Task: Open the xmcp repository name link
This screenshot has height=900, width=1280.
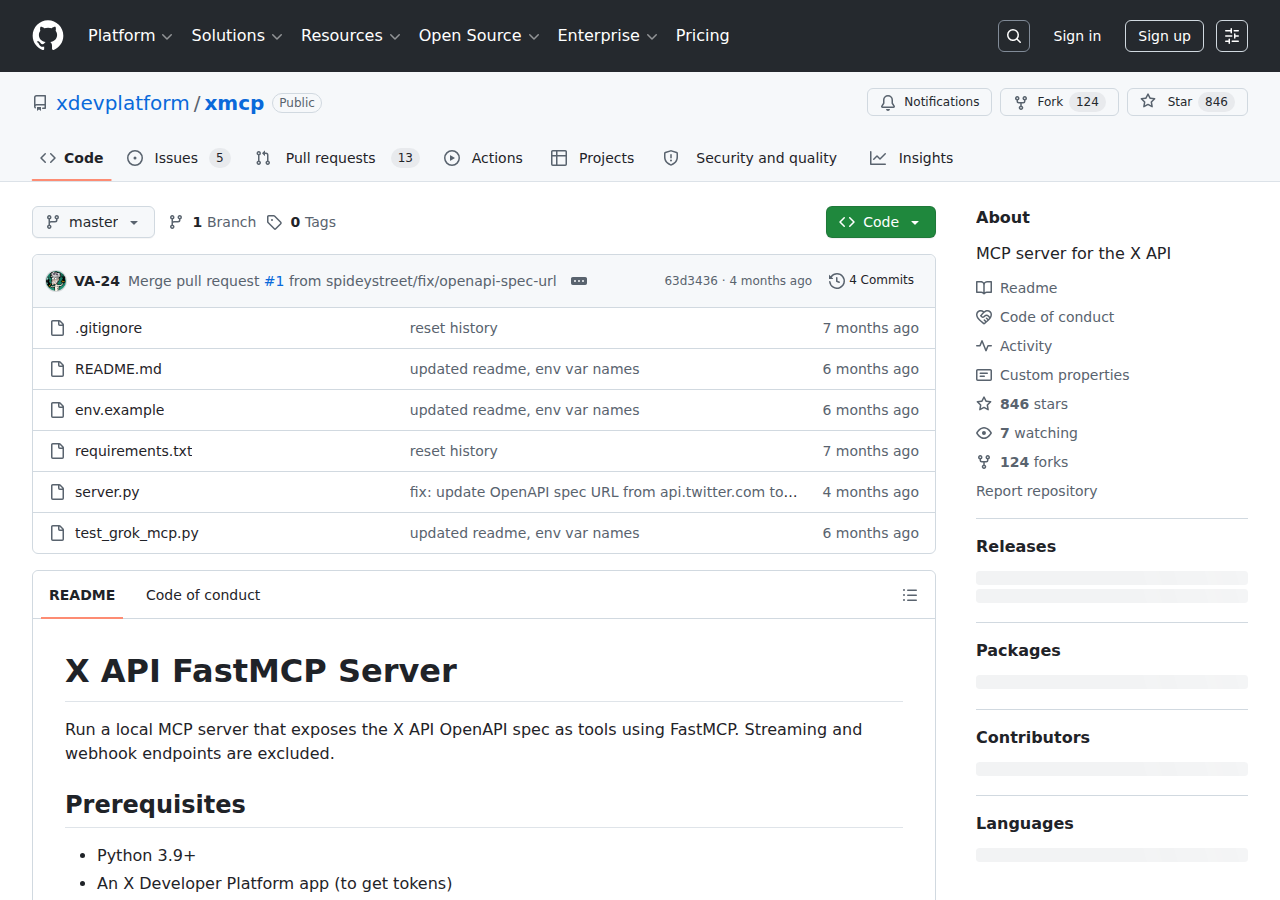Action: (x=234, y=103)
